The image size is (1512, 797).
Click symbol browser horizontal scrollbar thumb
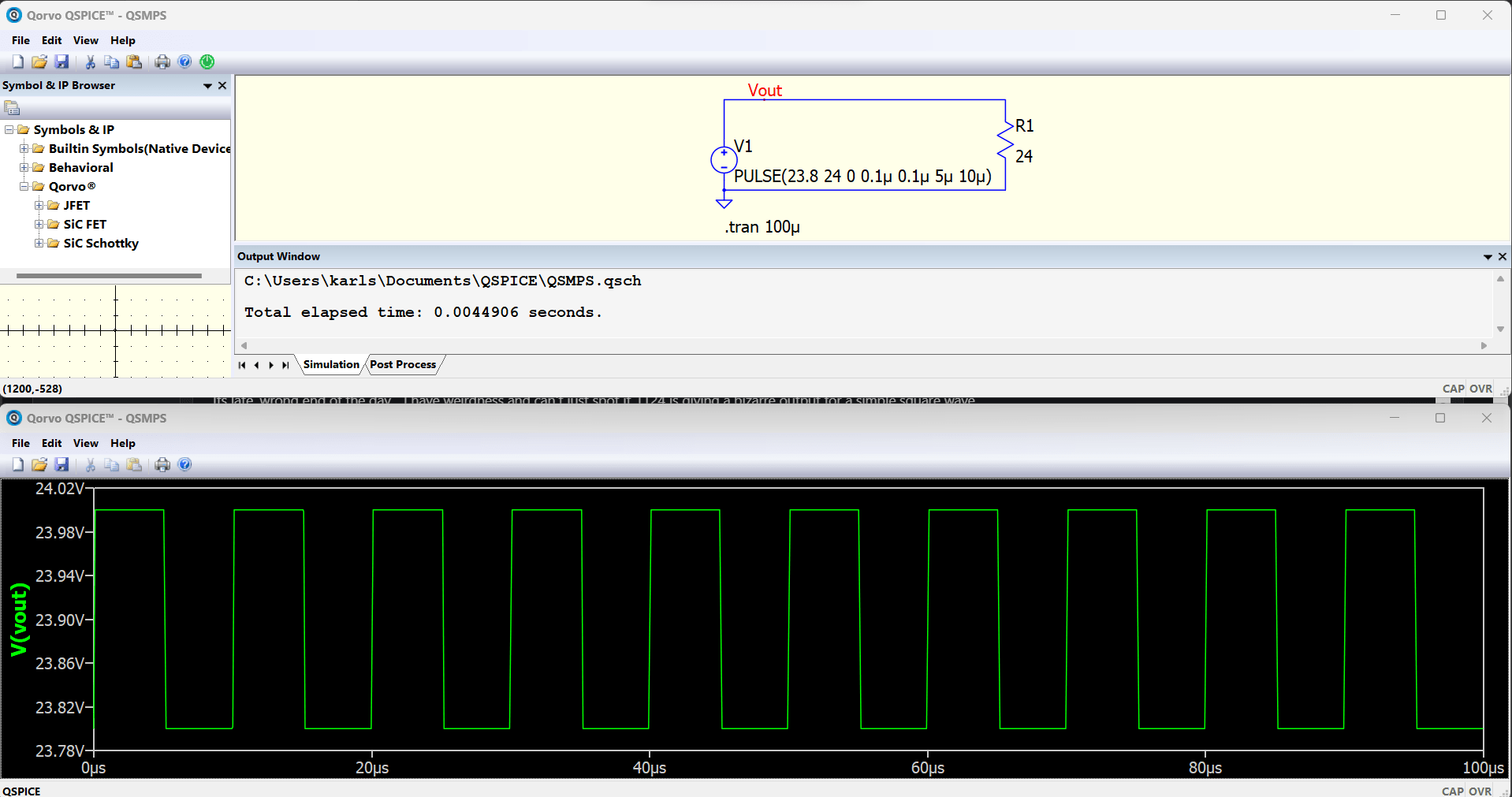coord(109,276)
